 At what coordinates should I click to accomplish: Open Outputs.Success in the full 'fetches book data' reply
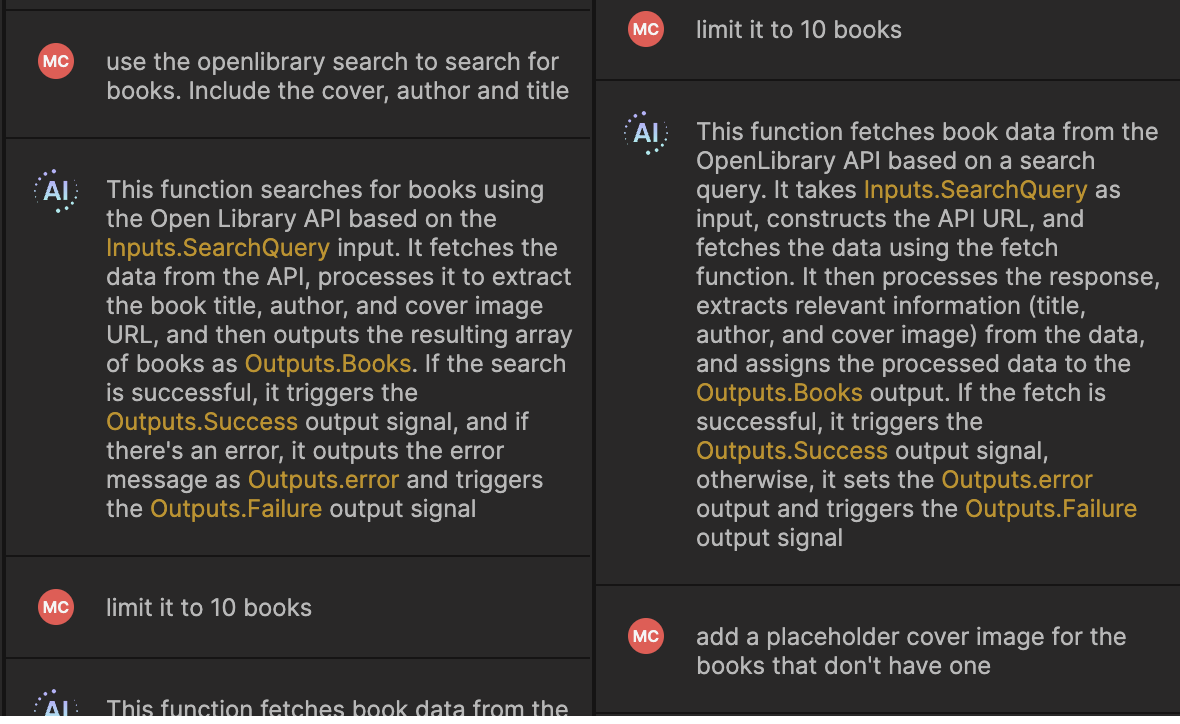click(792, 451)
